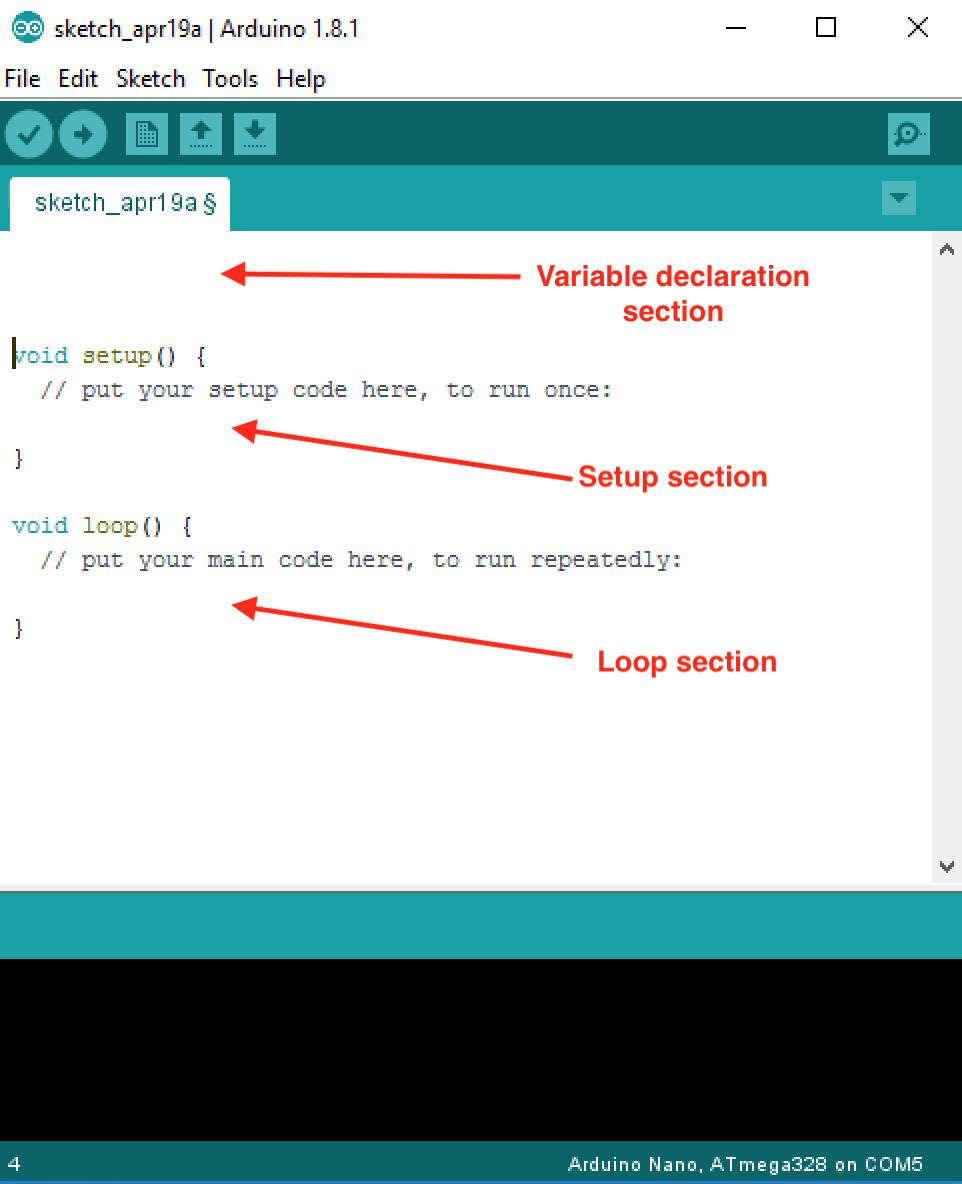Maximize the Arduino window
Screen dimensions: 962x1184
pos(826,28)
